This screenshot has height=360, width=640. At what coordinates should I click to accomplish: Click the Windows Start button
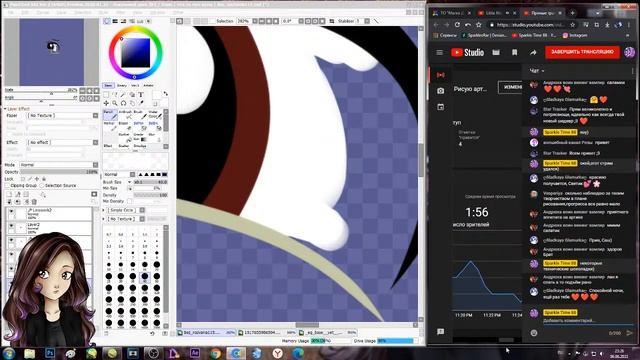click(x=9, y=353)
